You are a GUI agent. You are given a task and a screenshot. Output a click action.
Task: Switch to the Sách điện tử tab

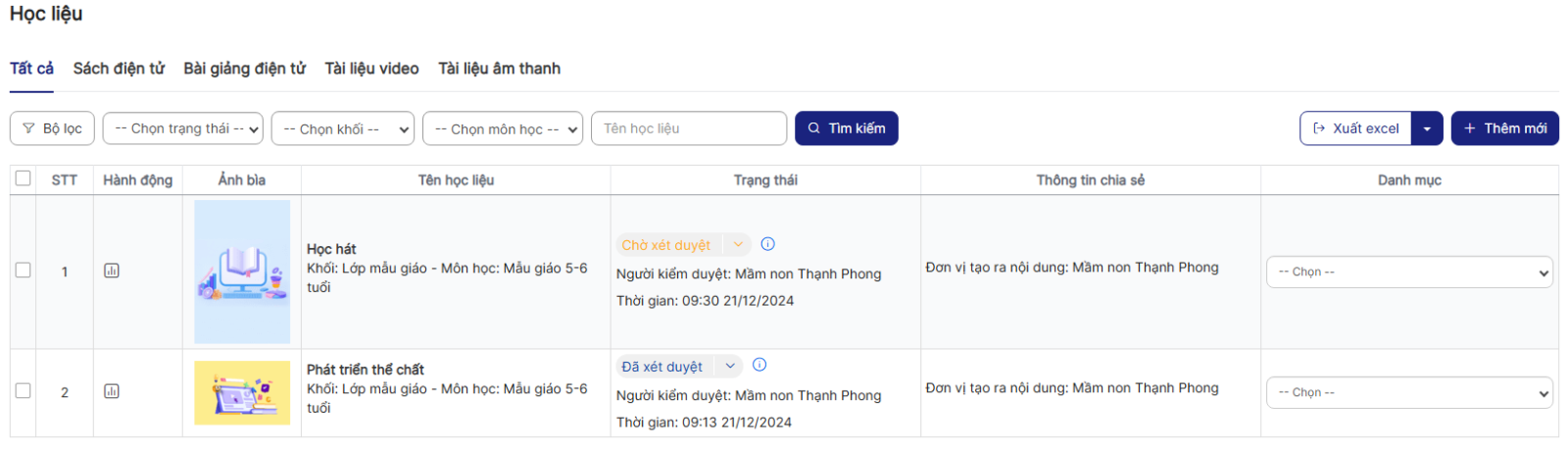click(x=119, y=69)
